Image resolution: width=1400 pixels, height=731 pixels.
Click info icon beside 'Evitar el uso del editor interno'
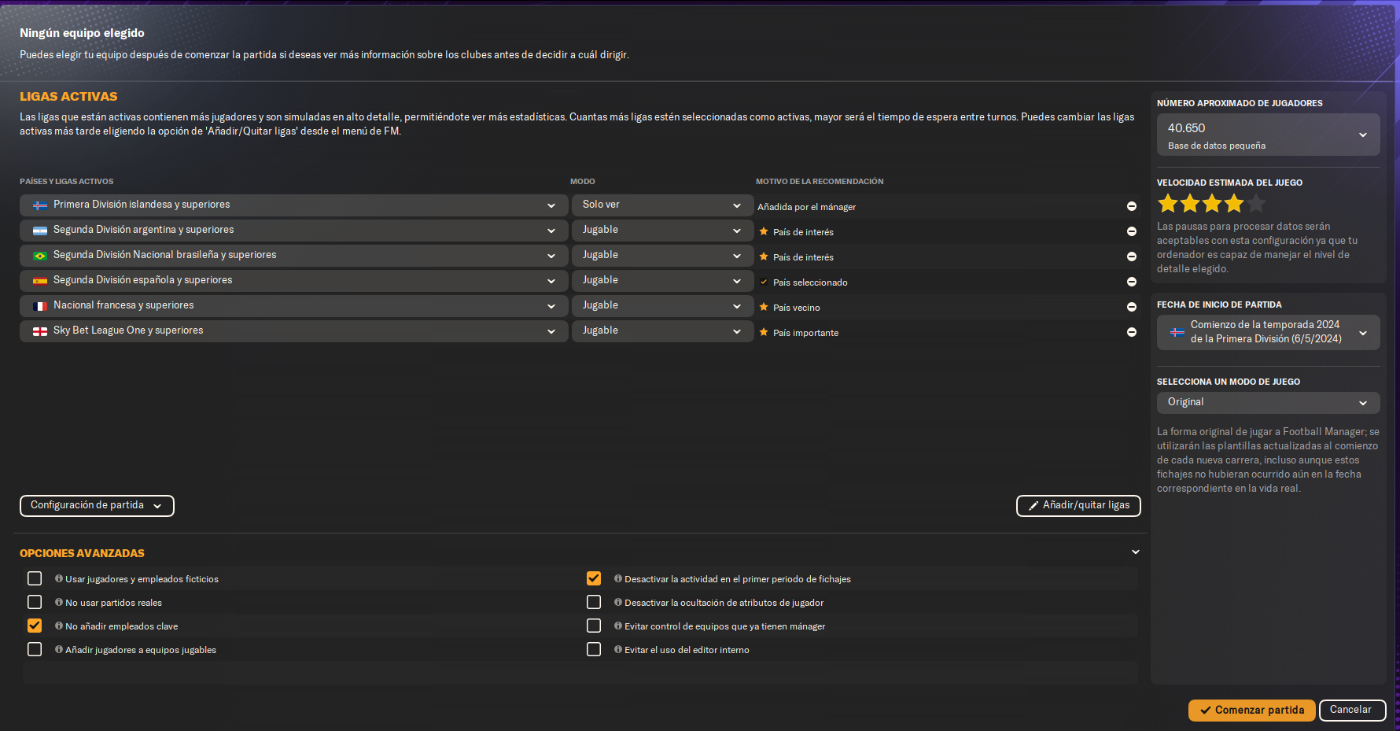tap(618, 650)
